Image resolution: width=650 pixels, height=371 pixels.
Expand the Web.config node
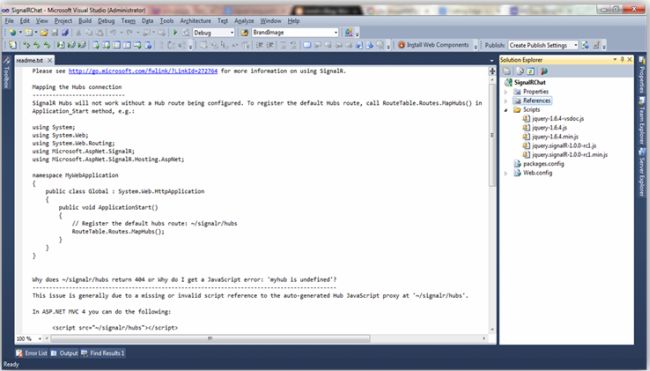click(x=506, y=173)
